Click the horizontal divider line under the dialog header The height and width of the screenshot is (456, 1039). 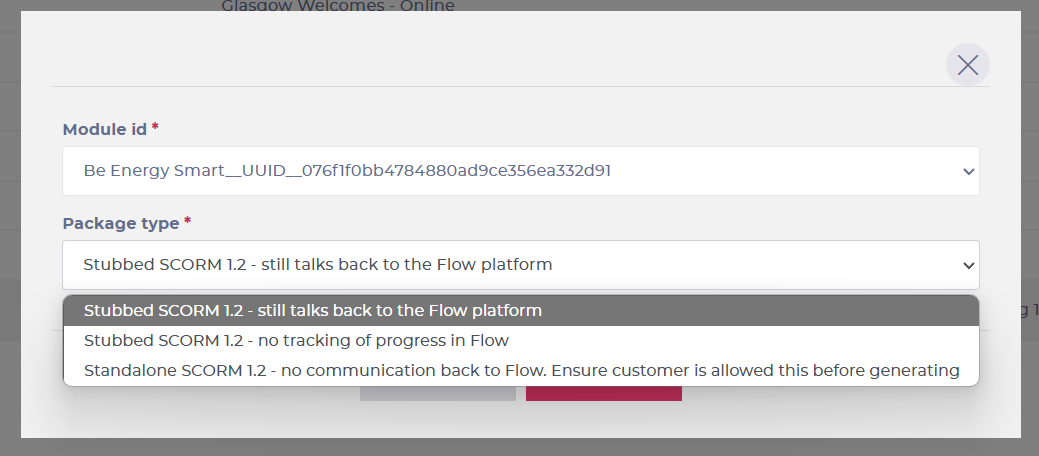(x=521, y=86)
